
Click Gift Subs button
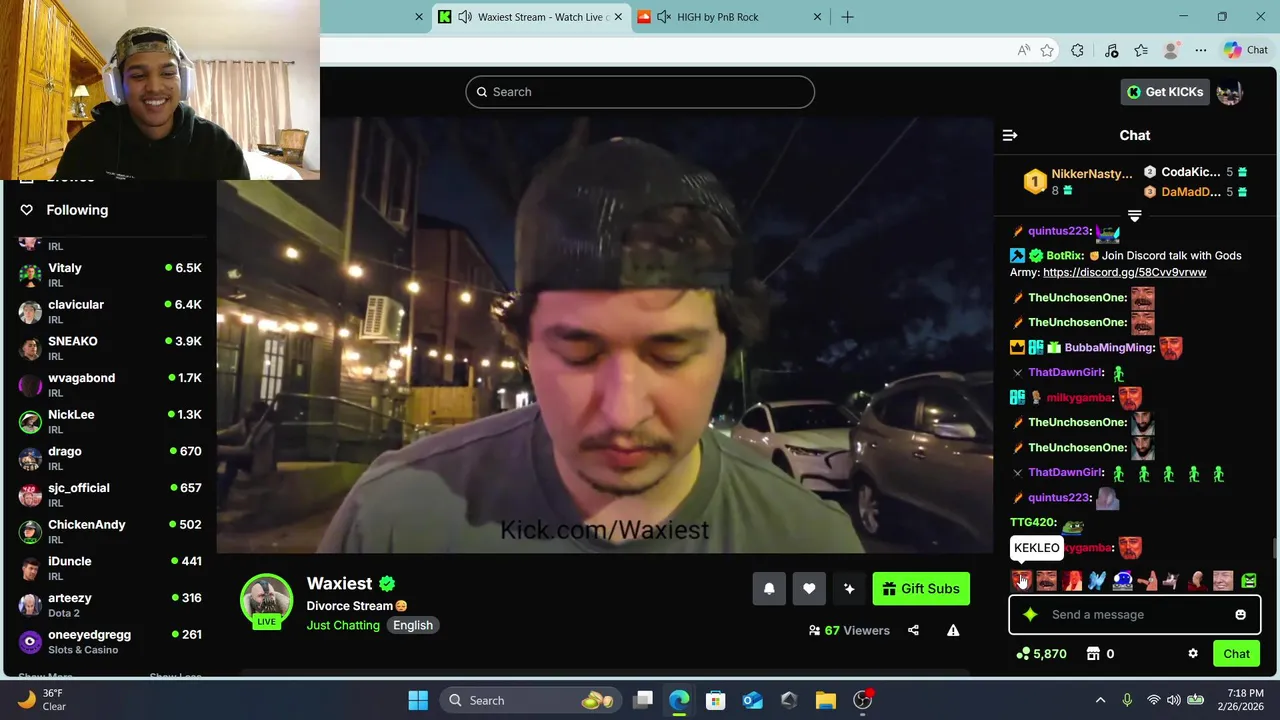[921, 589]
